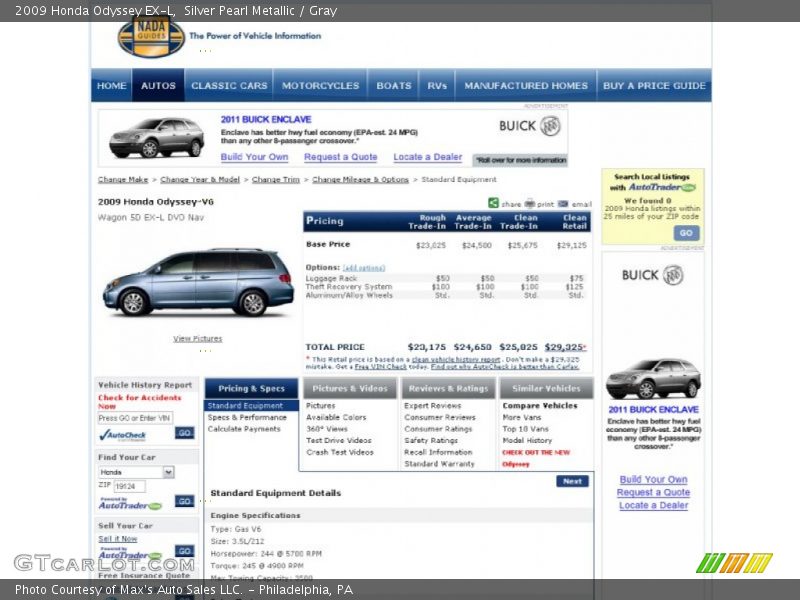Click the VIN entry field
The height and width of the screenshot is (600, 800).
tap(135, 418)
